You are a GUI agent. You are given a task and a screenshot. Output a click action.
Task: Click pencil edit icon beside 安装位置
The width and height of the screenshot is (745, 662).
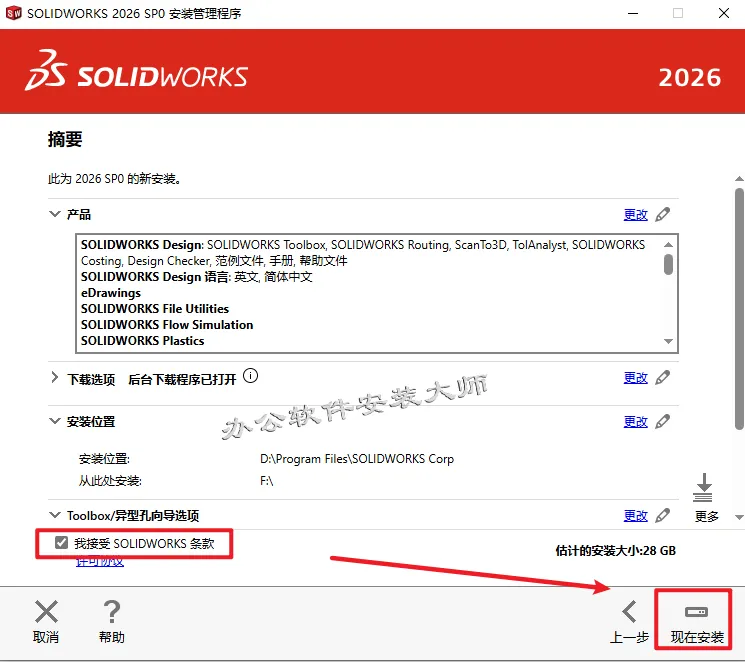tap(663, 421)
